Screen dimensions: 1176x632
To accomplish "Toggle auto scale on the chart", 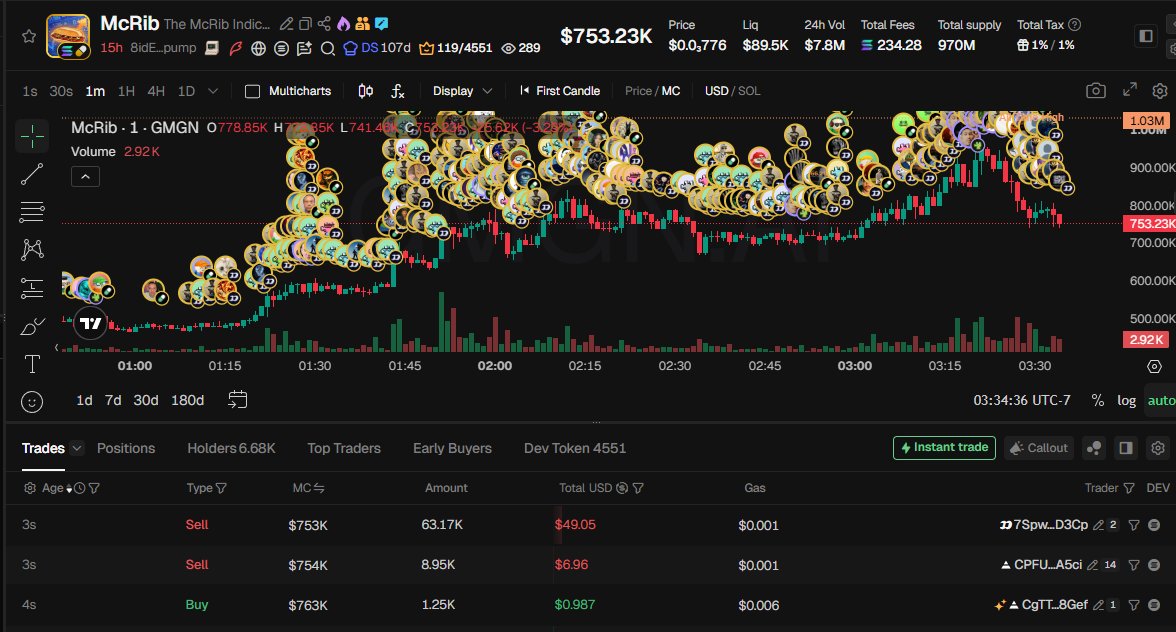I will pyautogui.click(x=1161, y=400).
